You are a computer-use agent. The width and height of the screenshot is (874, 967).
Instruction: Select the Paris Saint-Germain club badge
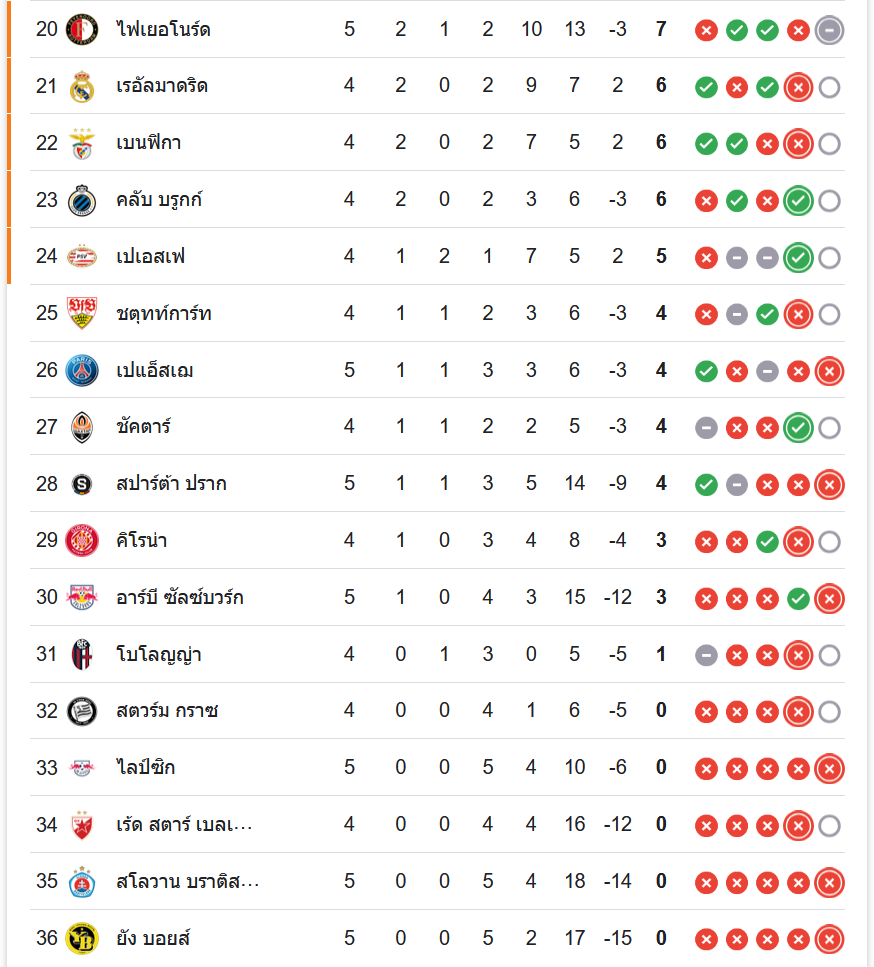coord(82,371)
